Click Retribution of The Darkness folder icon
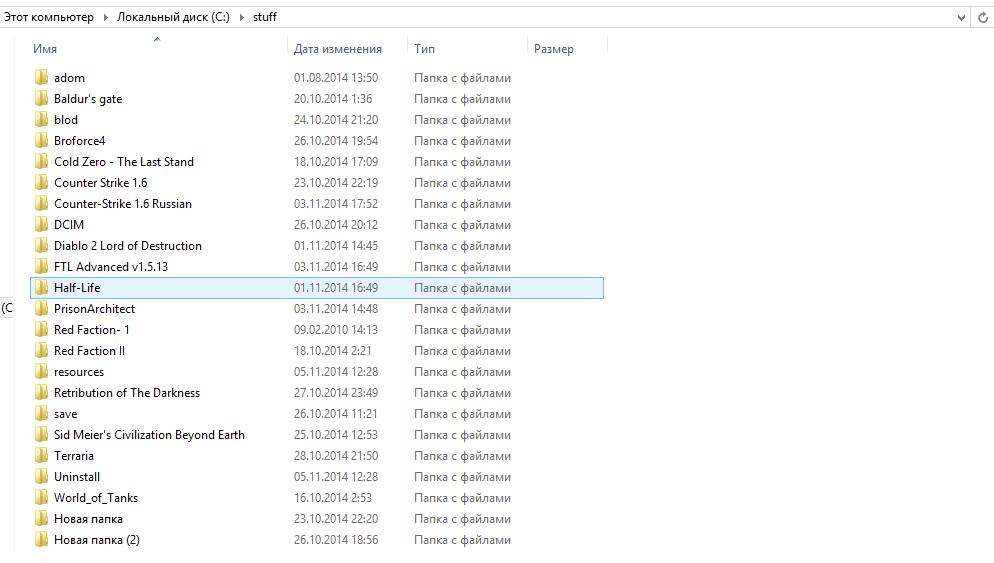 click(x=41, y=392)
